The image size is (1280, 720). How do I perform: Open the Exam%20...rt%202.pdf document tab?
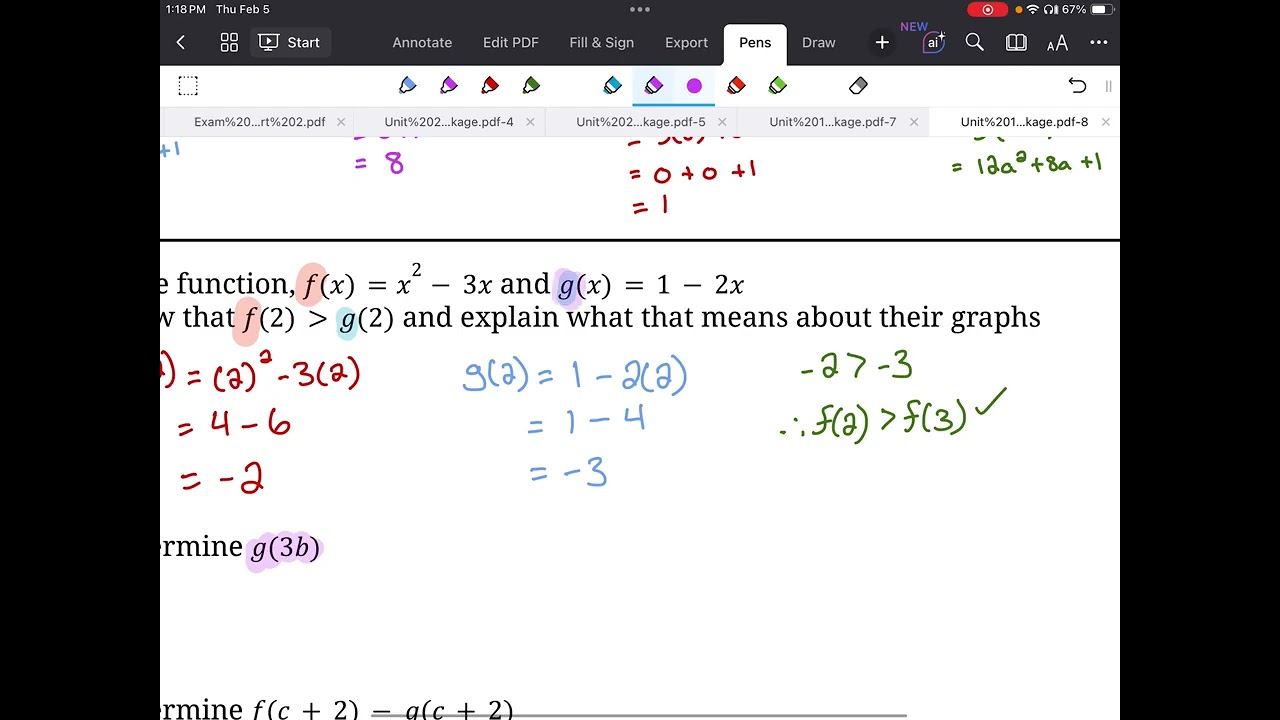[x=260, y=122]
